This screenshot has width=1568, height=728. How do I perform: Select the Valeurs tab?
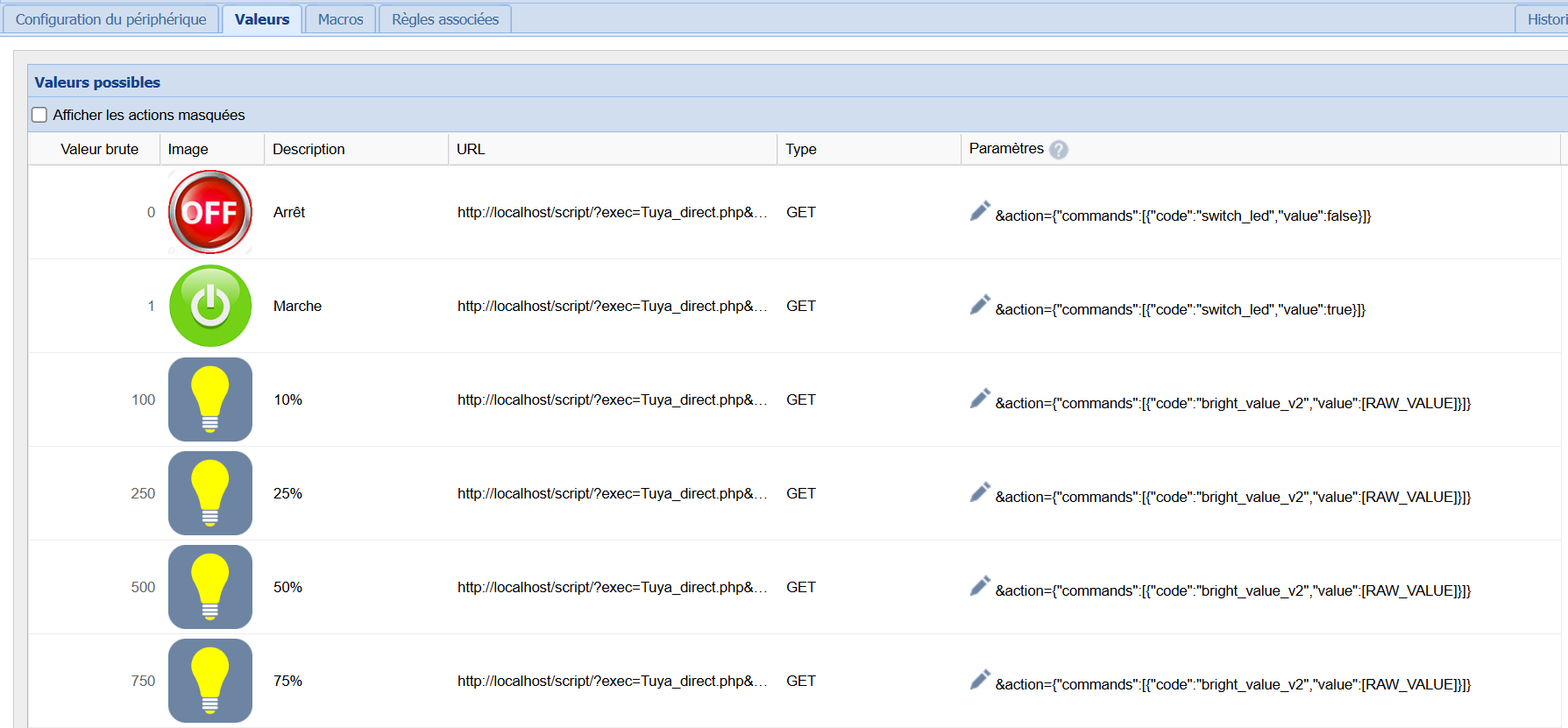[262, 19]
